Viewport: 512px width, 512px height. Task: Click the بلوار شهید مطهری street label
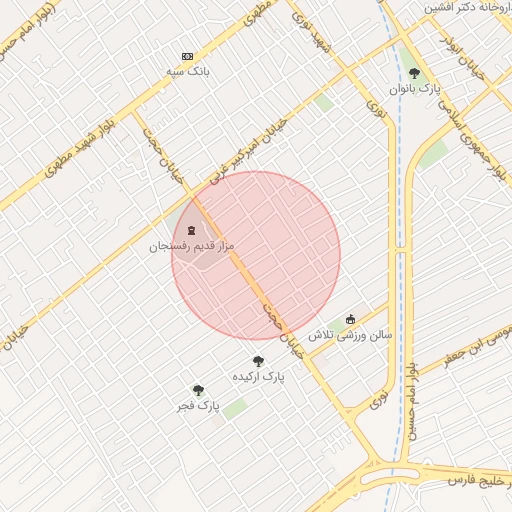tap(80, 148)
